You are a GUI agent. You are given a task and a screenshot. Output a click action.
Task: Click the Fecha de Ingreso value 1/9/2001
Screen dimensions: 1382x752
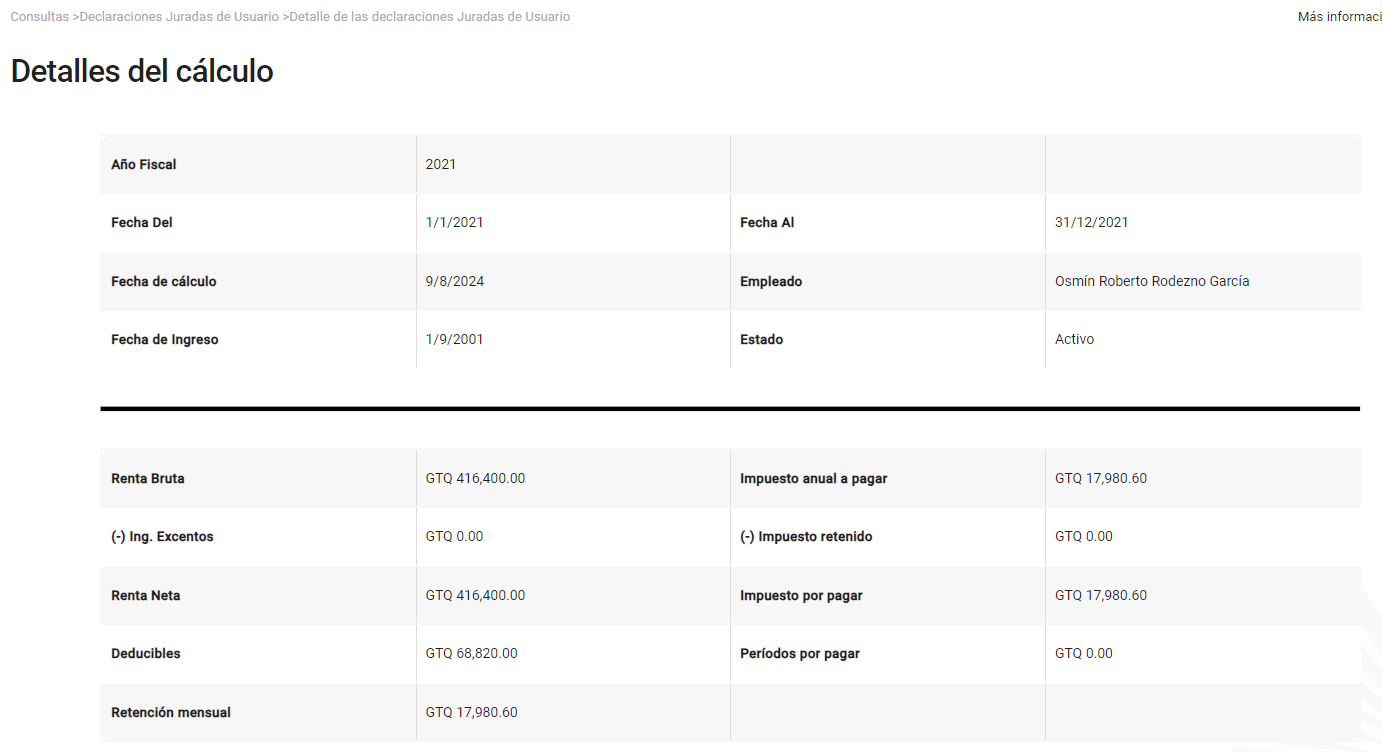tap(454, 339)
